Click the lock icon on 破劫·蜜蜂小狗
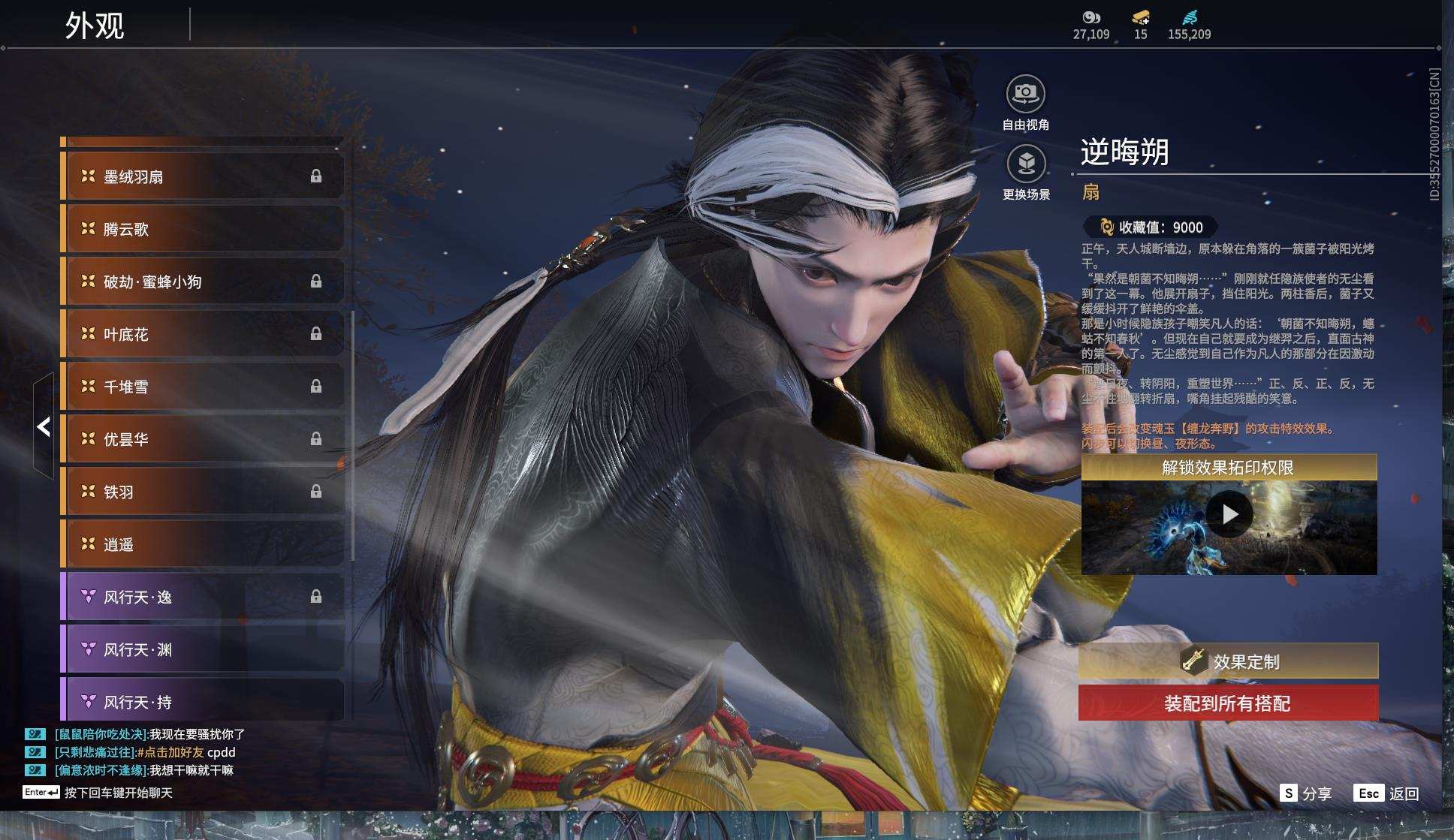Screen dimensions: 1454x840 tap(316, 281)
